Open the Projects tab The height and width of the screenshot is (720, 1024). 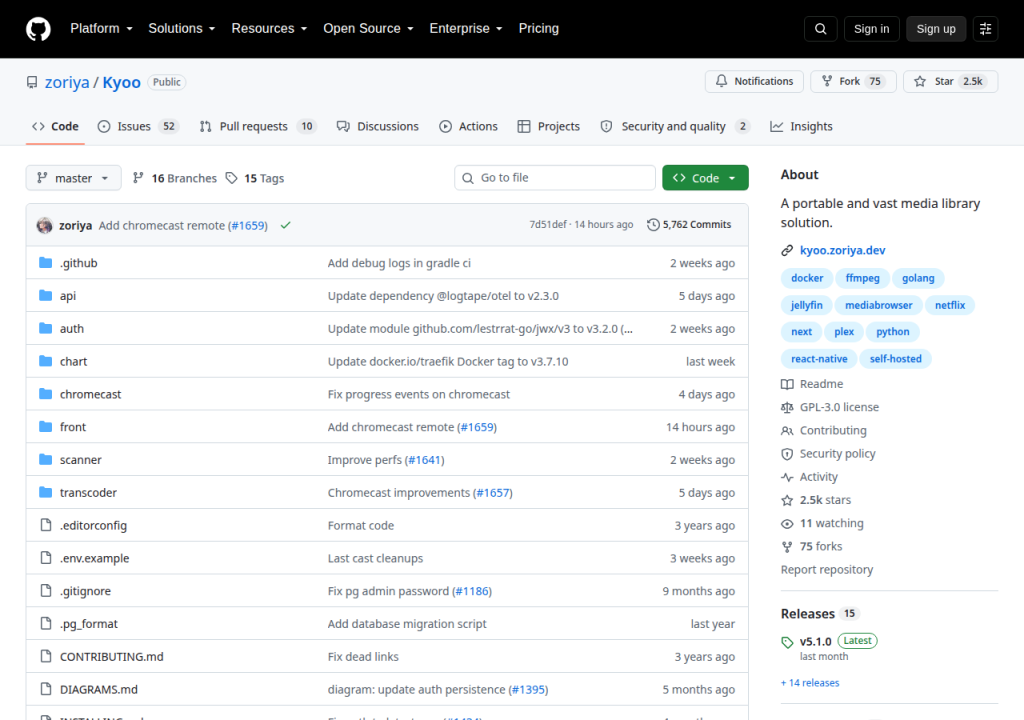549,127
